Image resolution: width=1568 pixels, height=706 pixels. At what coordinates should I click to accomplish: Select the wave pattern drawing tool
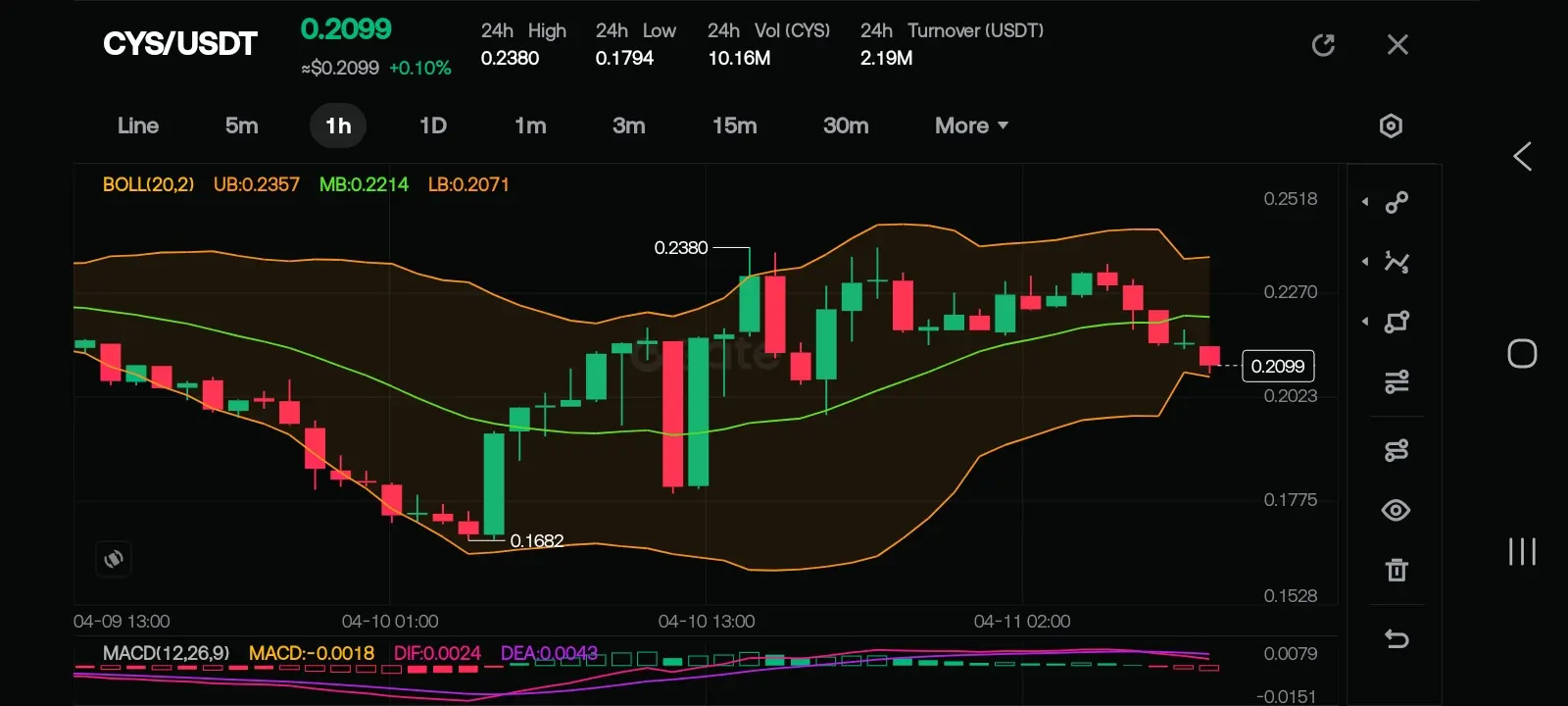click(x=1396, y=262)
